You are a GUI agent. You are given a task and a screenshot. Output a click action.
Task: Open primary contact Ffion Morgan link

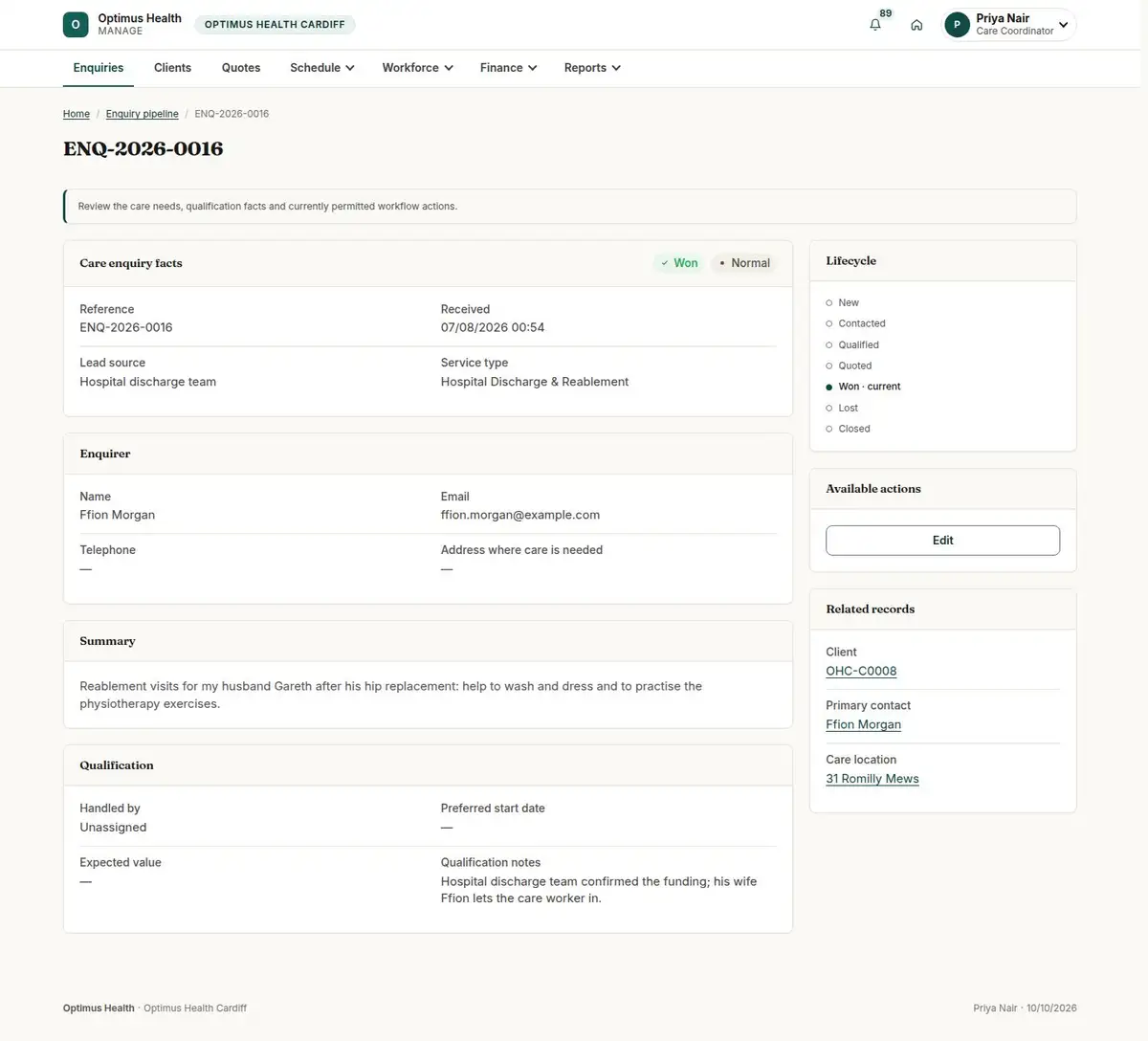(863, 724)
